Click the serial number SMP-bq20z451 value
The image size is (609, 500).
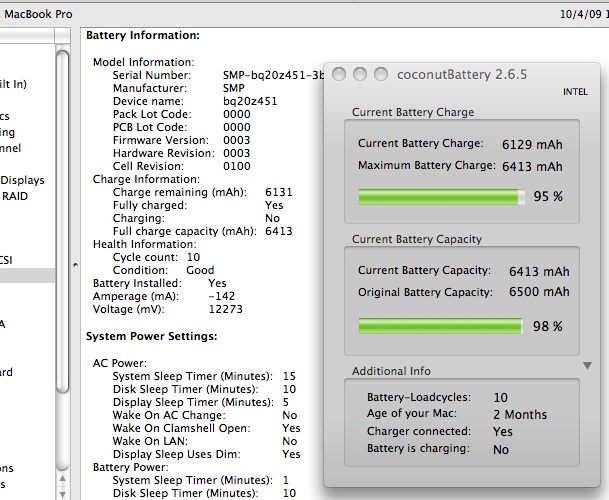[273, 75]
